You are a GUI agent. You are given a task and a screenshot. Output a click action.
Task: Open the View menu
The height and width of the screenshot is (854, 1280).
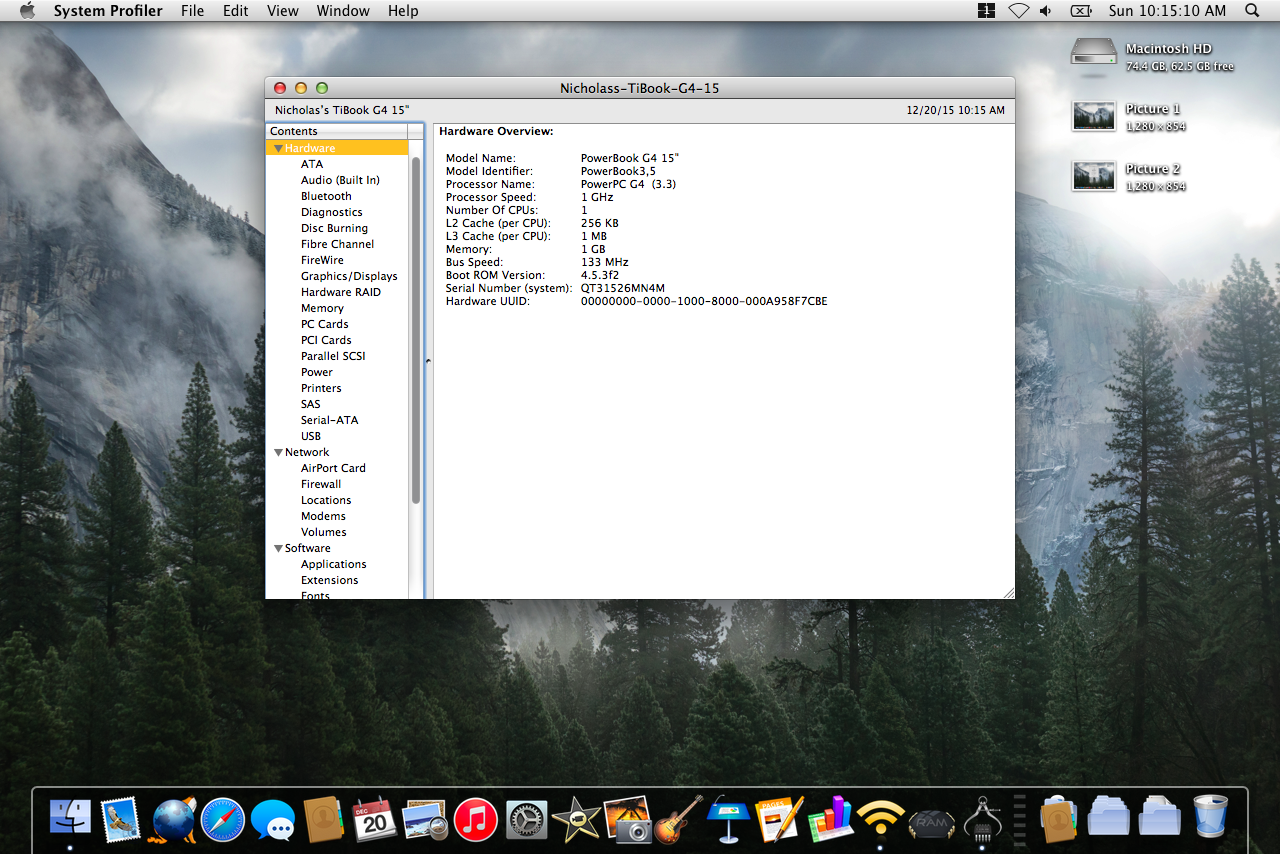coord(283,11)
